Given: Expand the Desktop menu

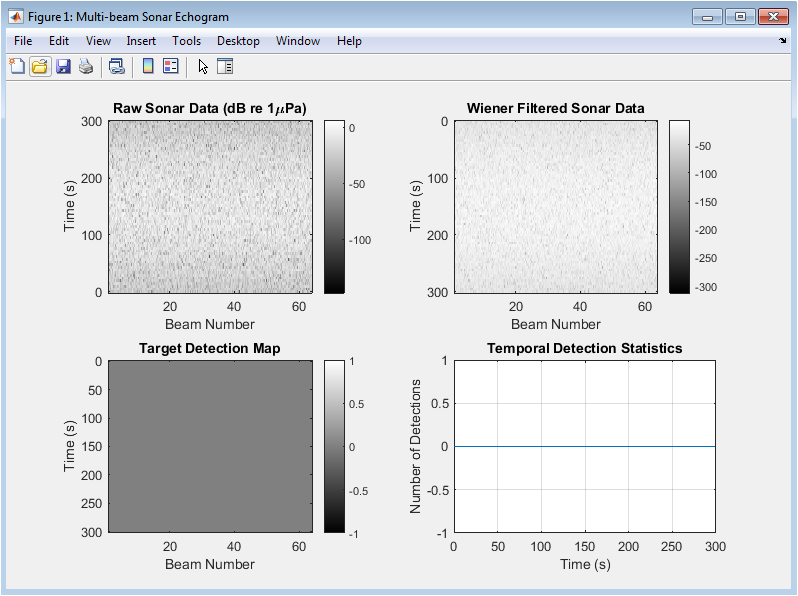Looking at the screenshot, I should pos(238,41).
